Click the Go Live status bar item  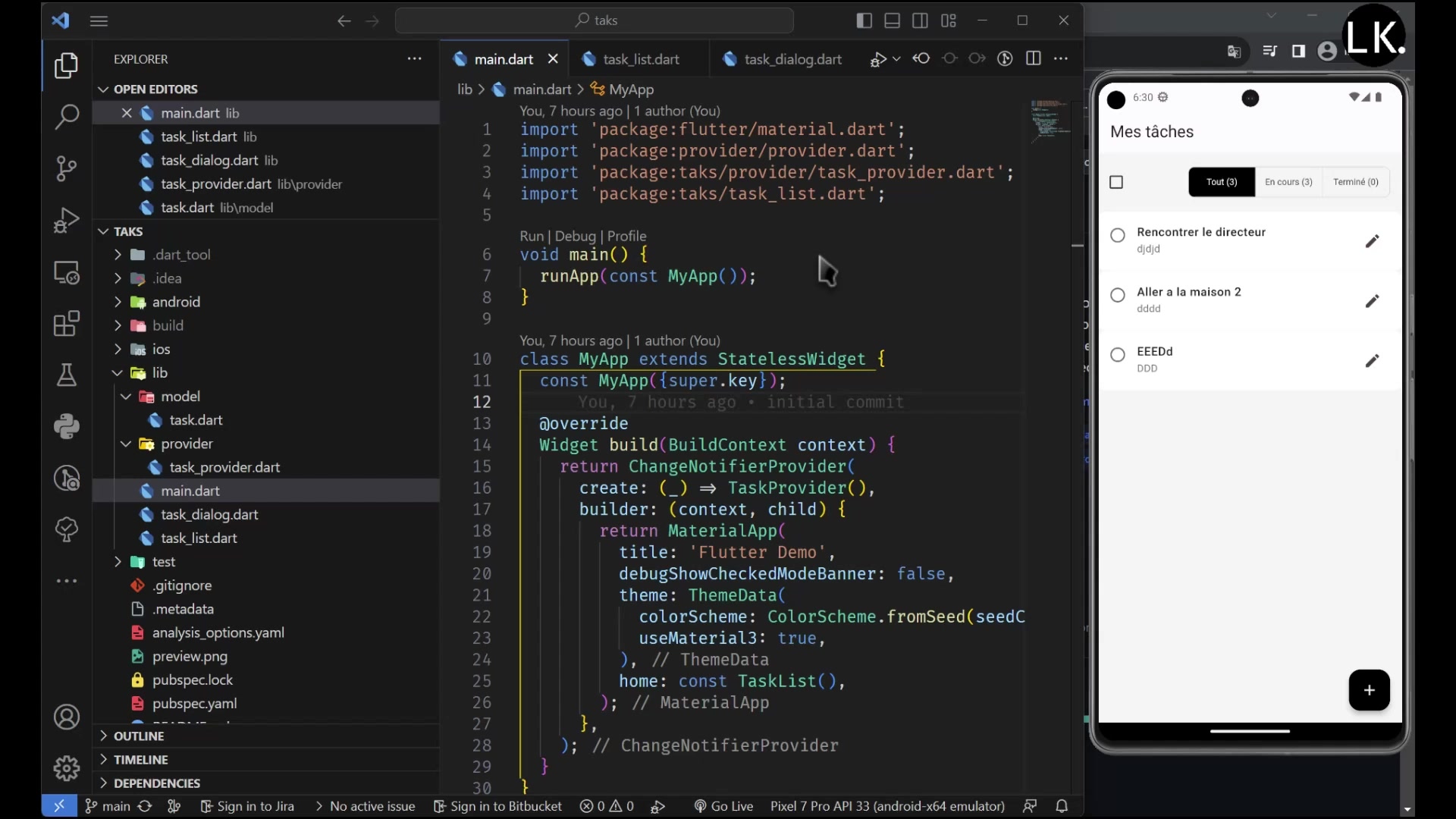(x=723, y=806)
